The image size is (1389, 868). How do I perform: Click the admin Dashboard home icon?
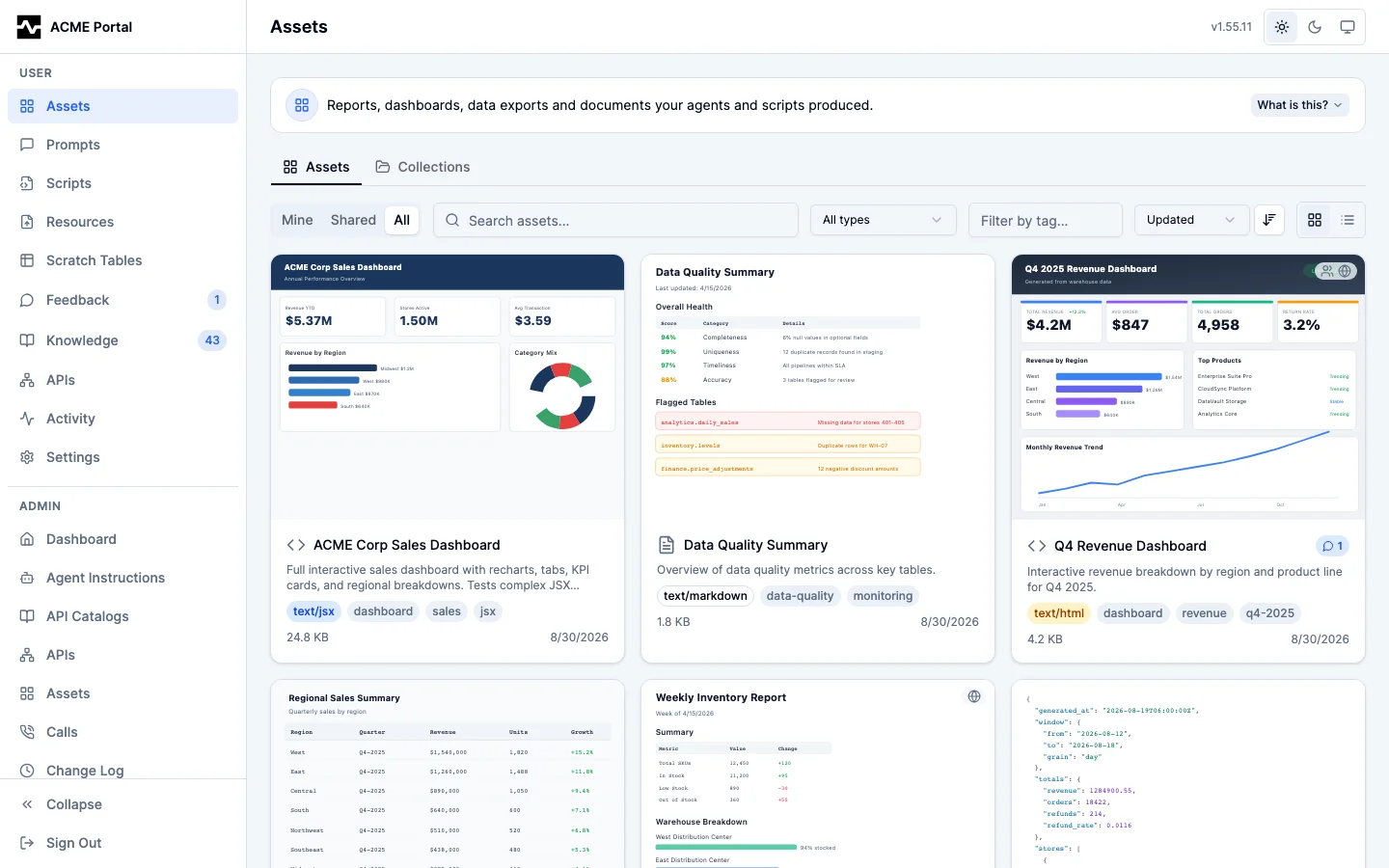pos(27,539)
